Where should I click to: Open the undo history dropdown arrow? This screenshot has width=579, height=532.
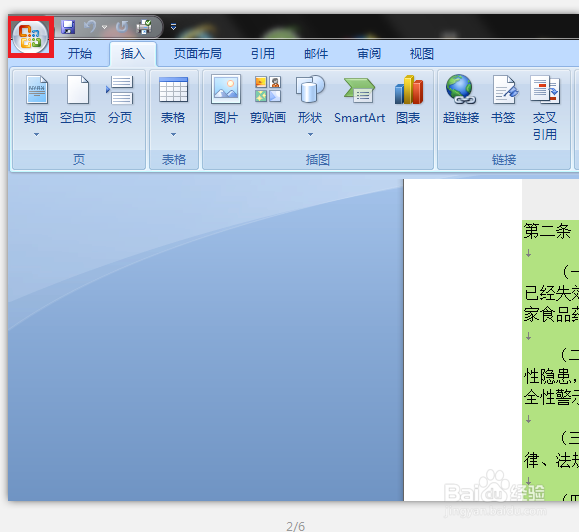pyautogui.click(x=105, y=27)
